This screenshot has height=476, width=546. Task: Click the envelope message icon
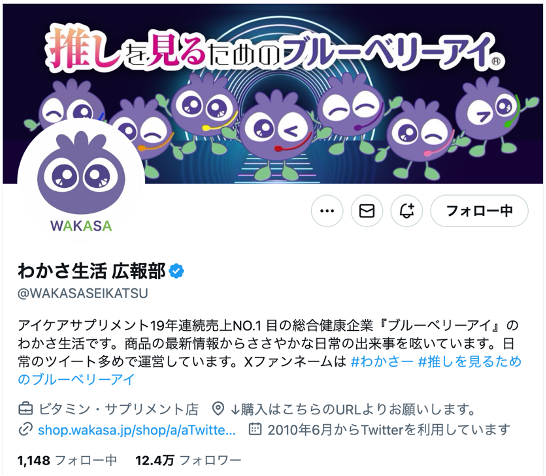click(367, 211)
